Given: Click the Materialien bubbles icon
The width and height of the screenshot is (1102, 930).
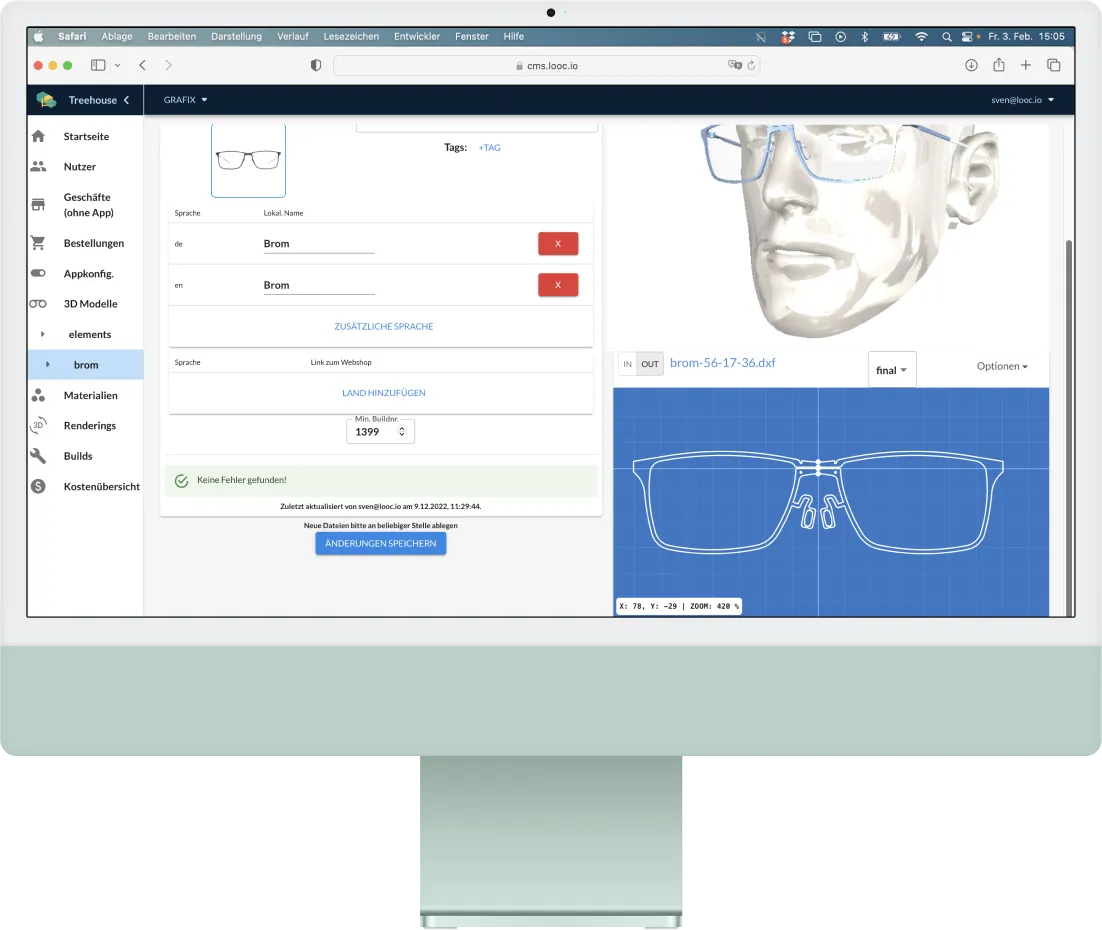Looking at the screenshot, I should tap(38, 395).
